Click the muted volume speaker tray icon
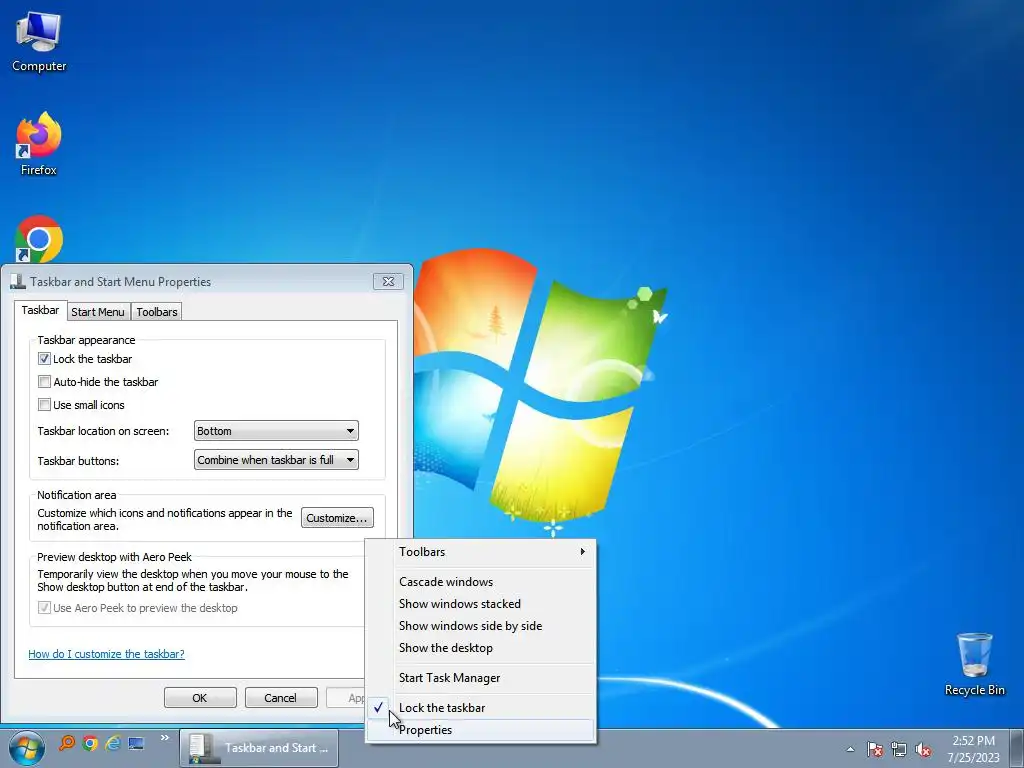The width and height of the screenshot is (1024, 768). [923, 749]
